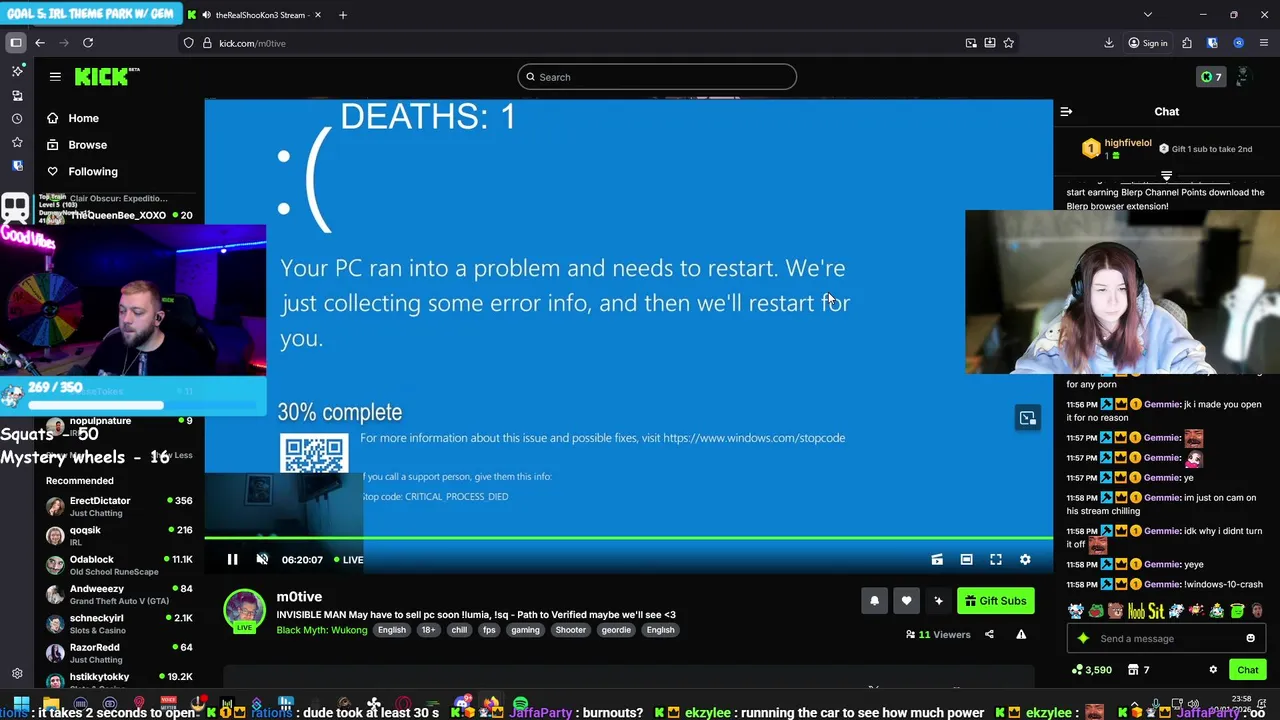
Task: Click the Kick logo
Action: click(107, 77)
